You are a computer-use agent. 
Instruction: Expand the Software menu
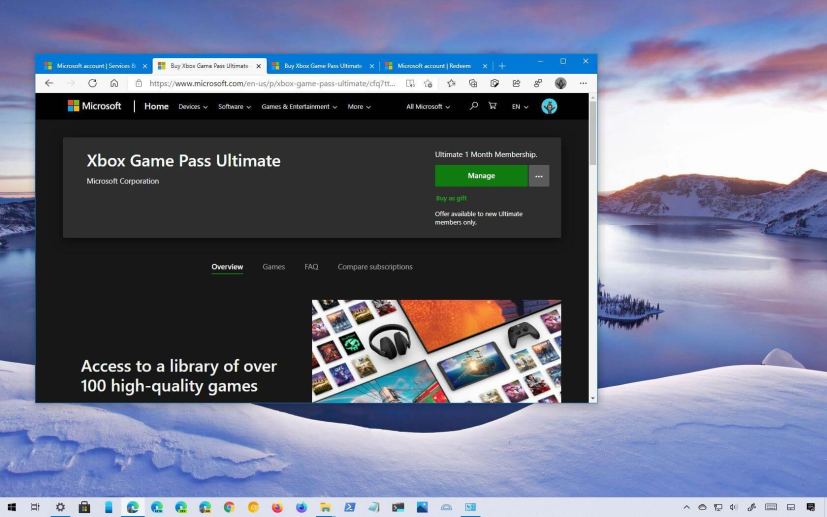click(x=235, y=107)
